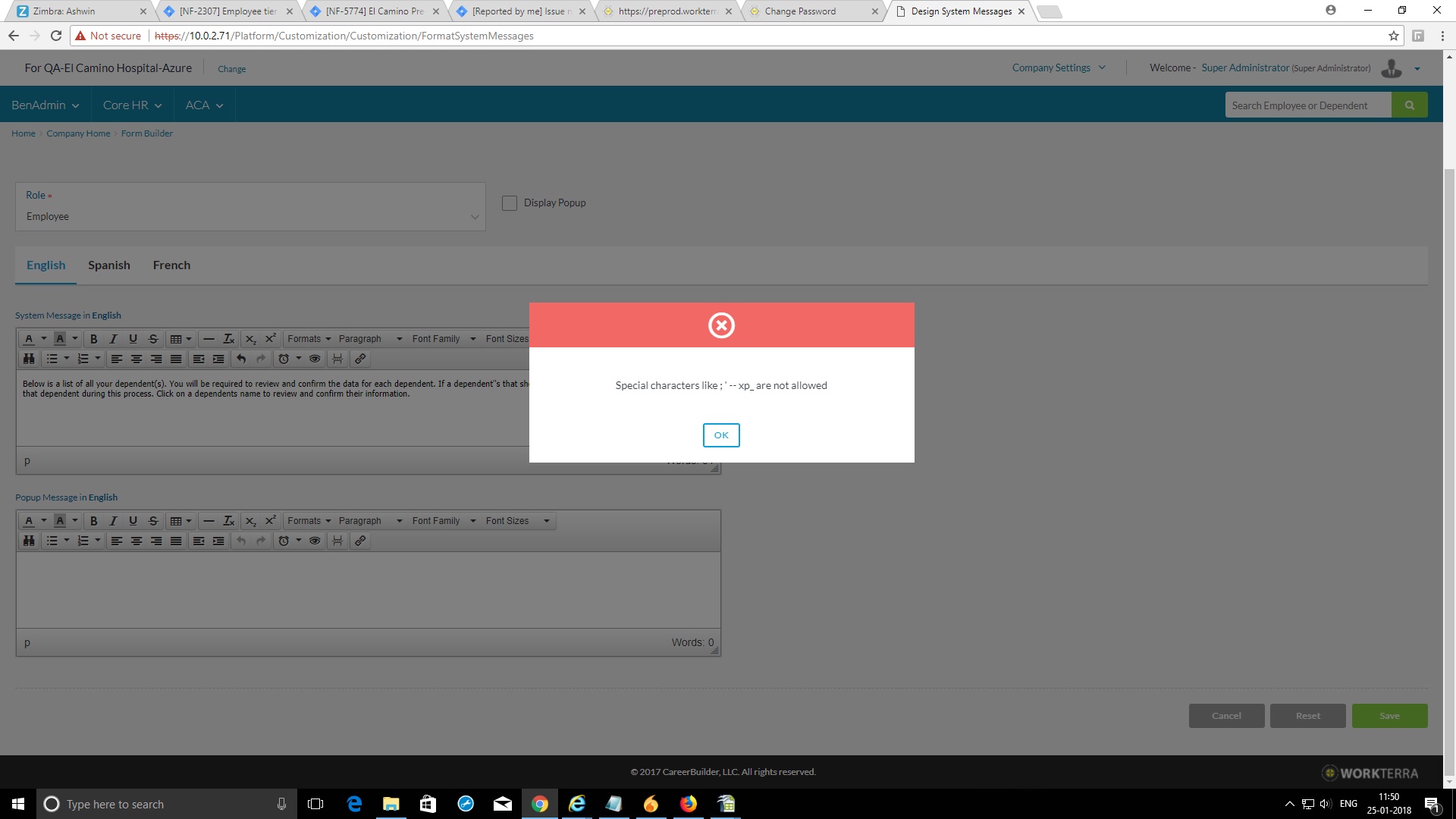Open the Core HR menu
Viewport: 1456px width, 819px height.
click(x=132, y=105)
